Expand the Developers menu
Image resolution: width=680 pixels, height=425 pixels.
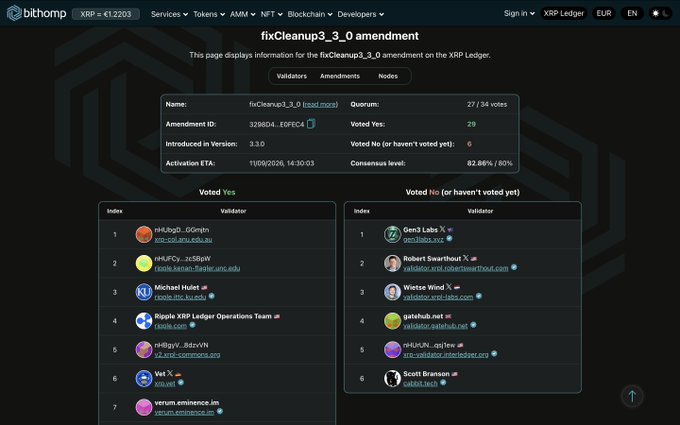pos(360,14)
